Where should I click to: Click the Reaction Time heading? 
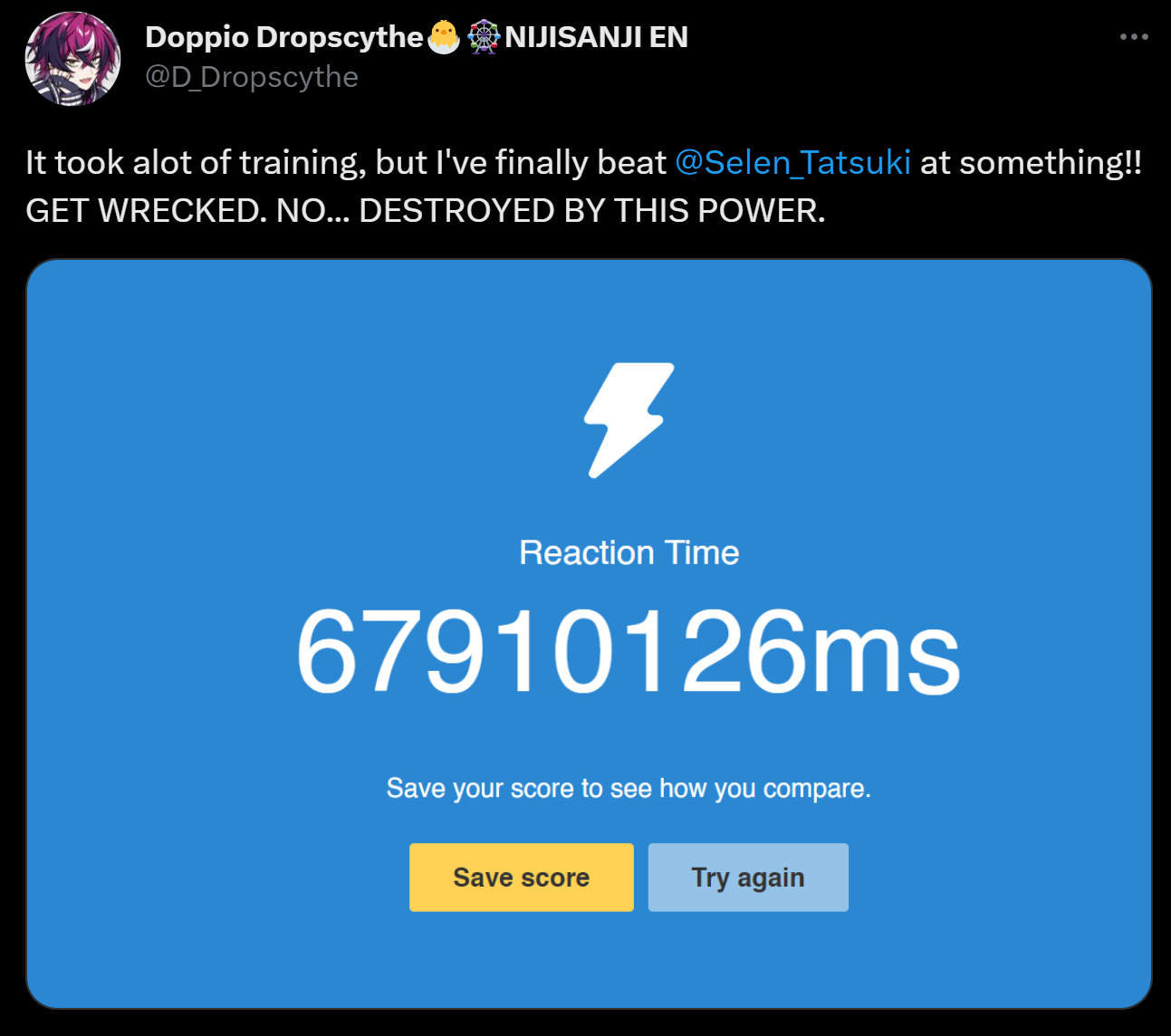pyautogui.click(x=629, y=552)
